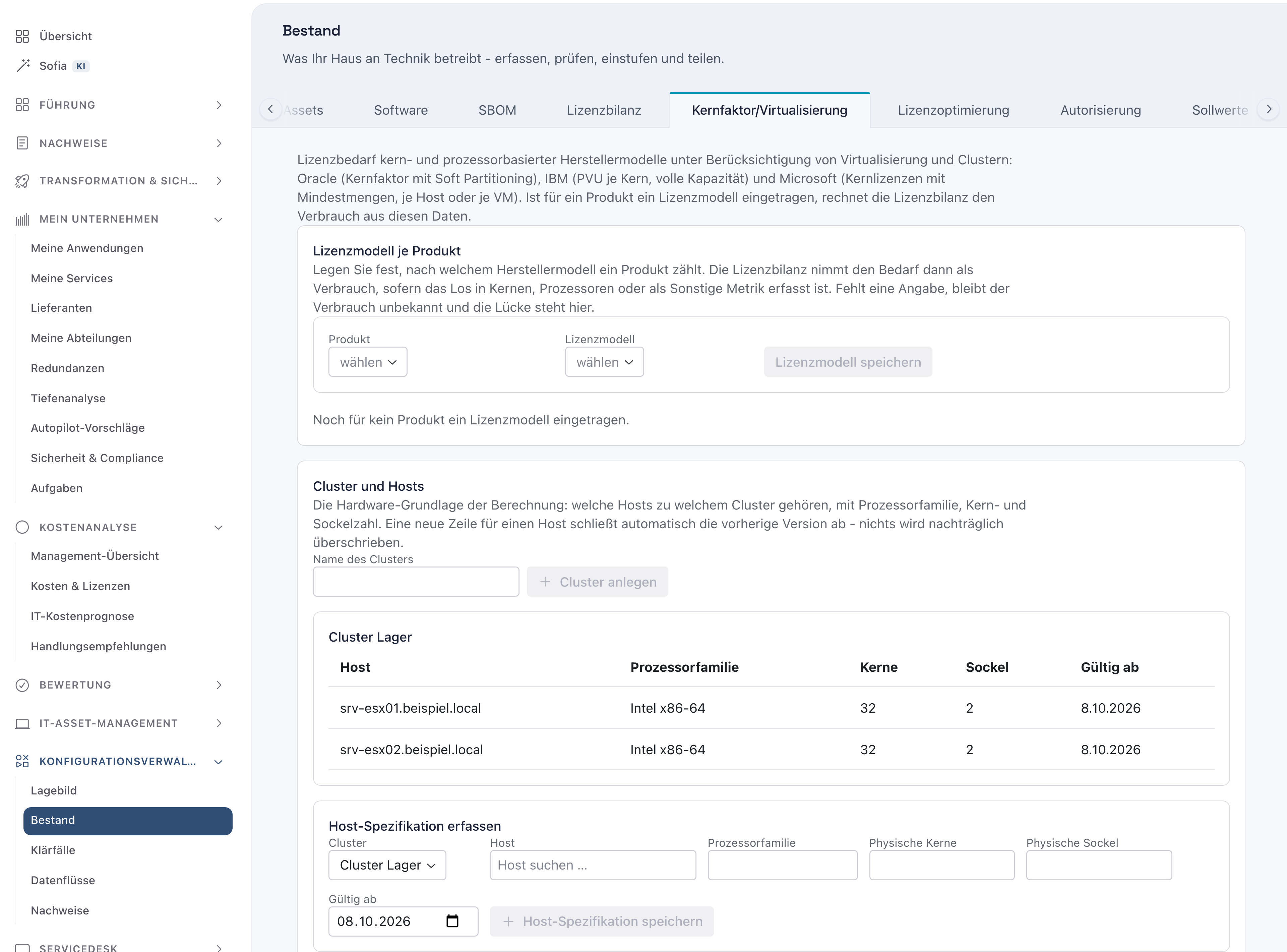Click the Transformation rocket icon

(x=22, y=181)
